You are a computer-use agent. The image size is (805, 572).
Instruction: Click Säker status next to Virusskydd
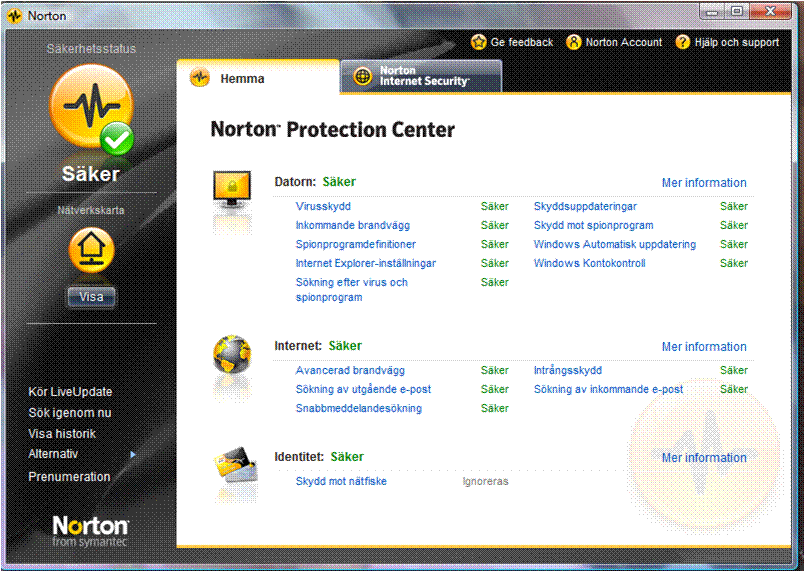click(494, 206)
